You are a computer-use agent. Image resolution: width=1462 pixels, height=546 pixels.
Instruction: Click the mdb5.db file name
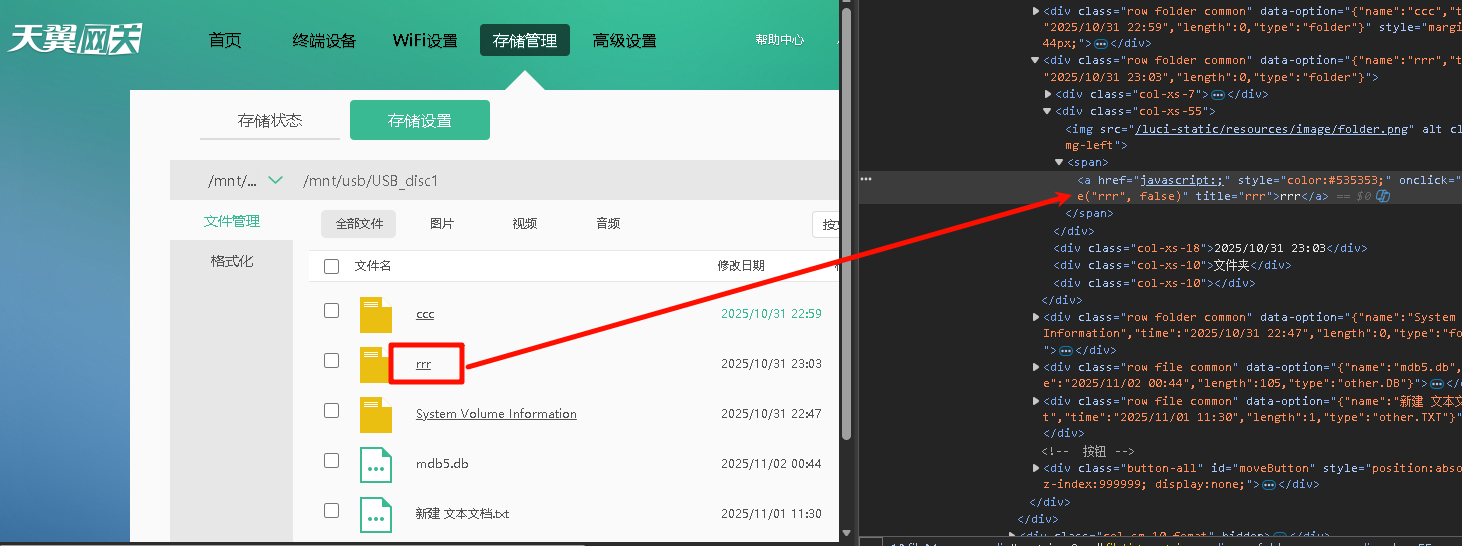(442, 464)
